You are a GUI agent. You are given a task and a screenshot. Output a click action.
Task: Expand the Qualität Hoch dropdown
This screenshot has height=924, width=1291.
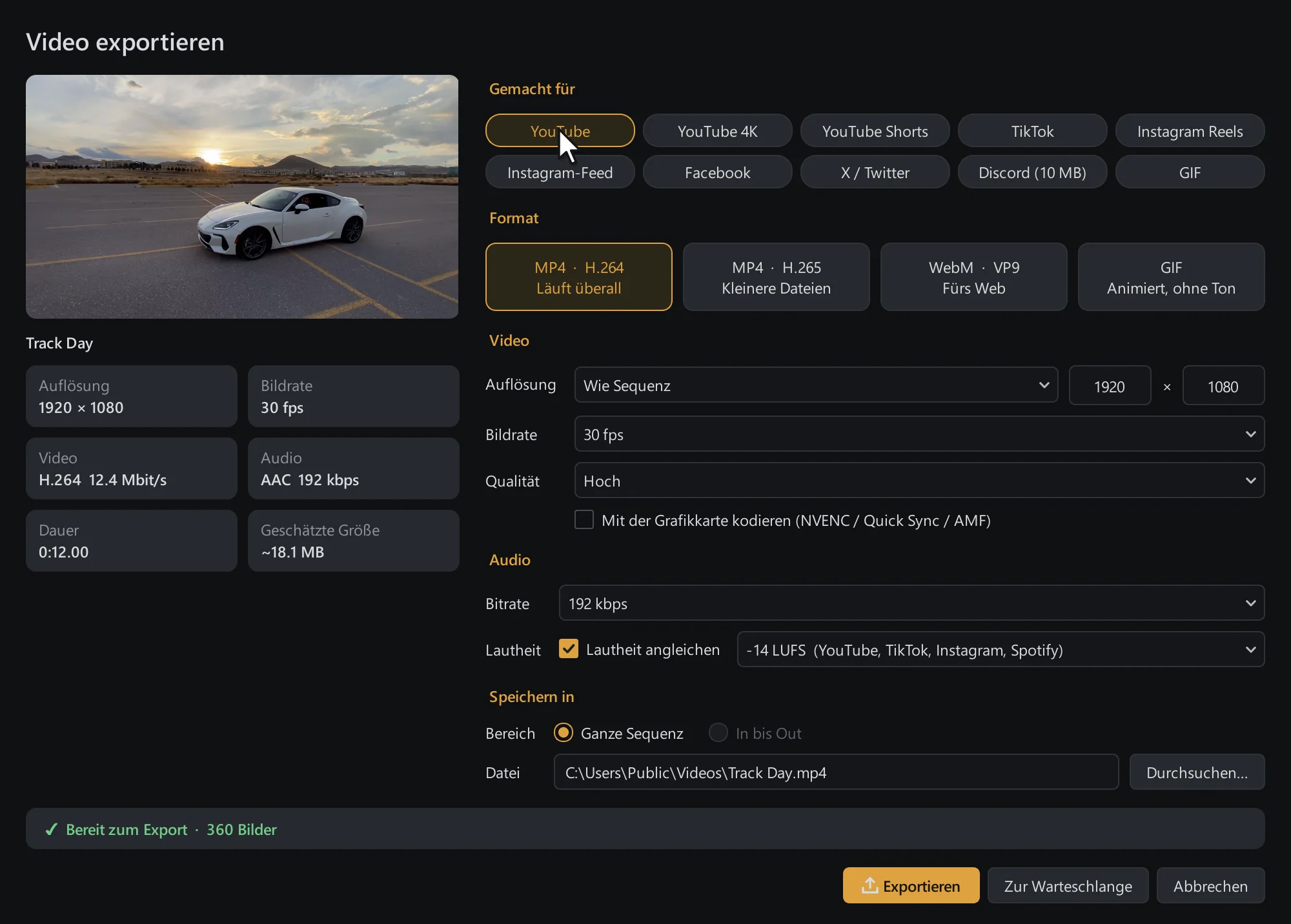tap(919, 481)
